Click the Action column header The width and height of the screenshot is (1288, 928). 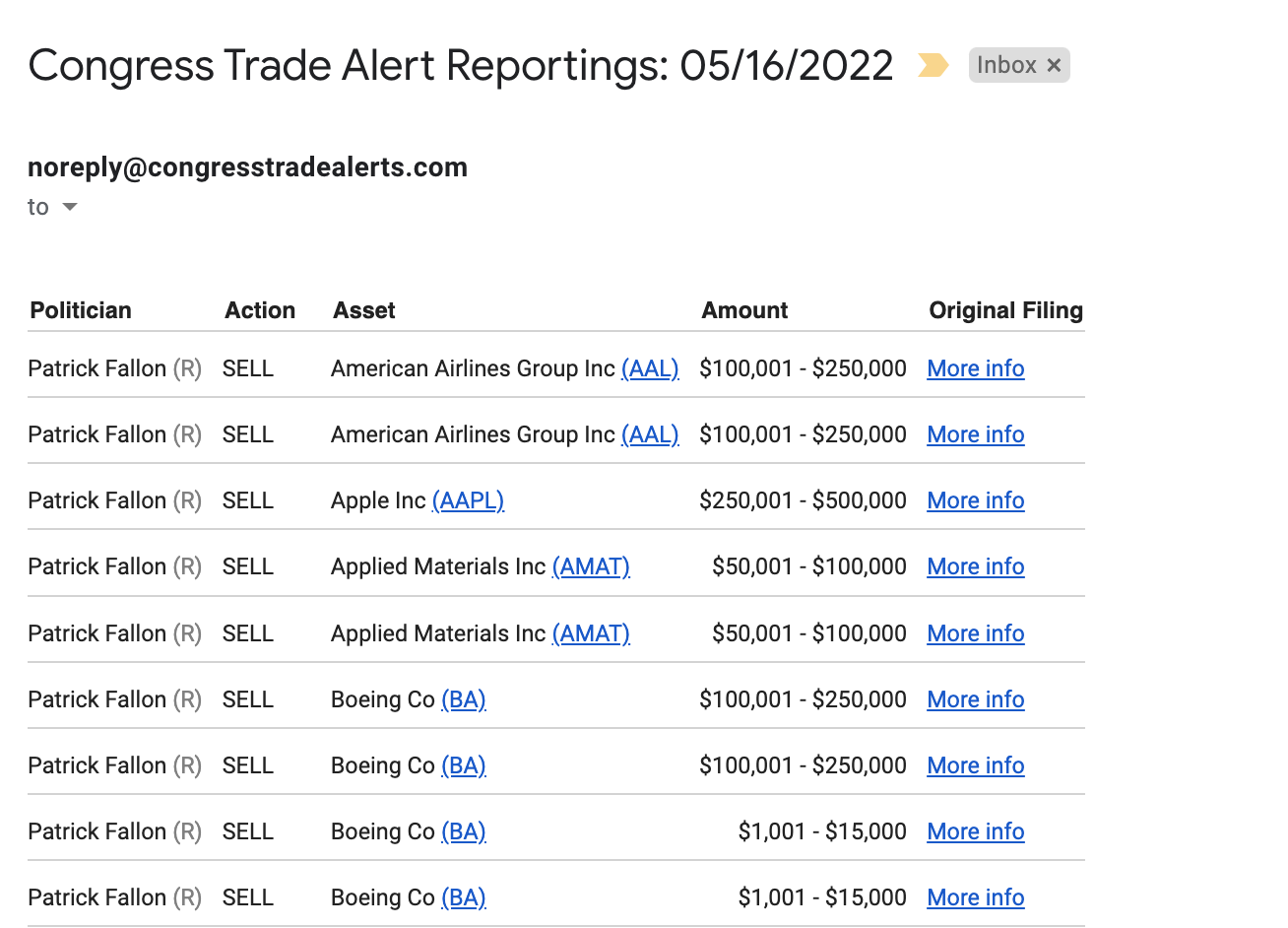pos(260,310)
